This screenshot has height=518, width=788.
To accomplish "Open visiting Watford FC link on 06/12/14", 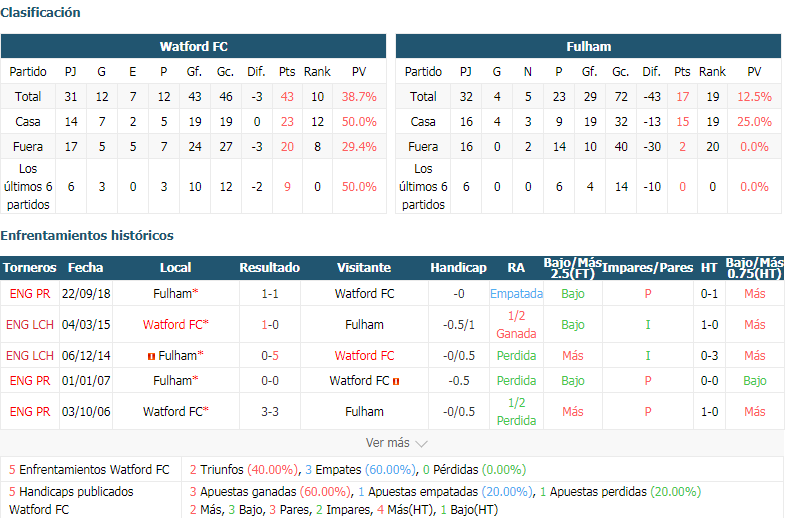I will [364, 356].
